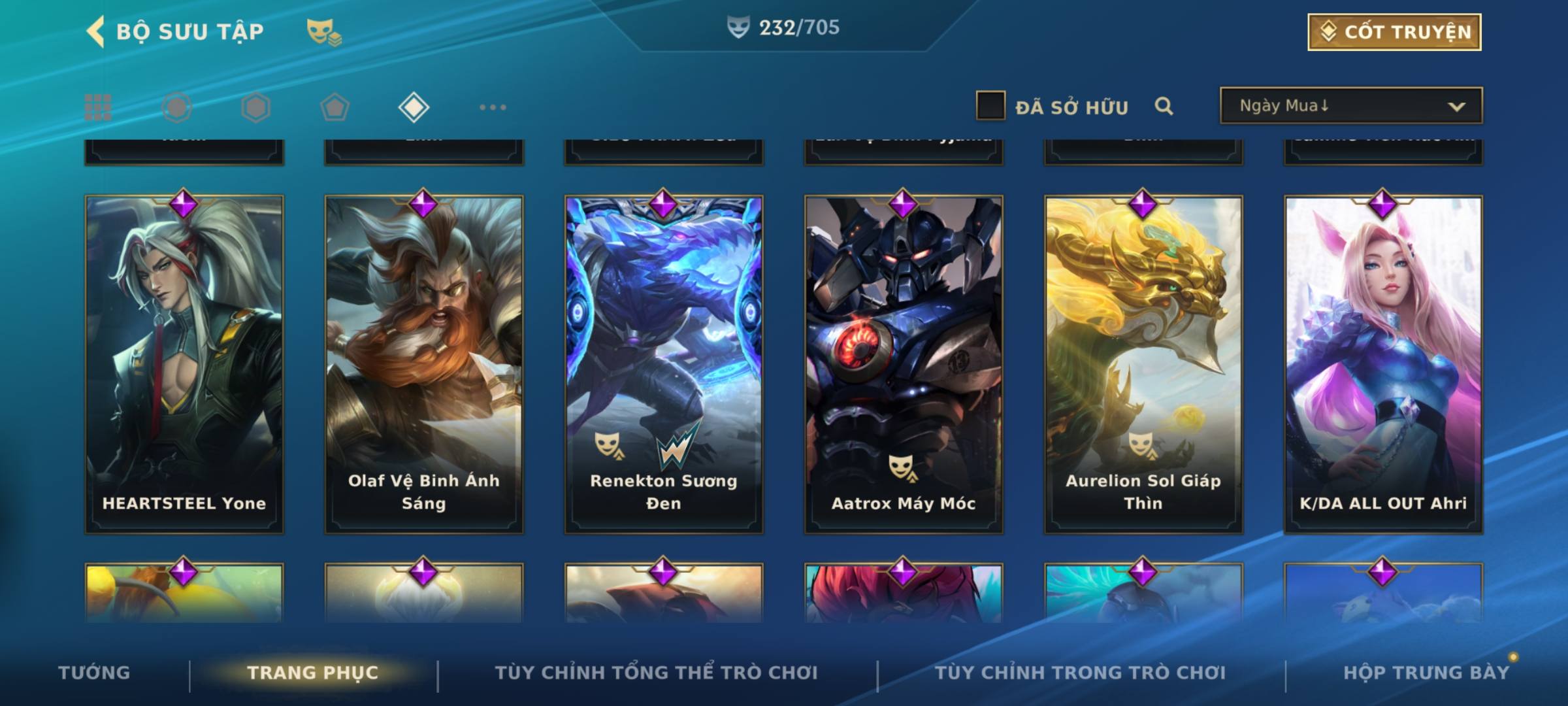Image resolution: width=1568 pixels, height=706 pixels.
Task: Select the diamond rarity filter icon
Action: point(414,107)
